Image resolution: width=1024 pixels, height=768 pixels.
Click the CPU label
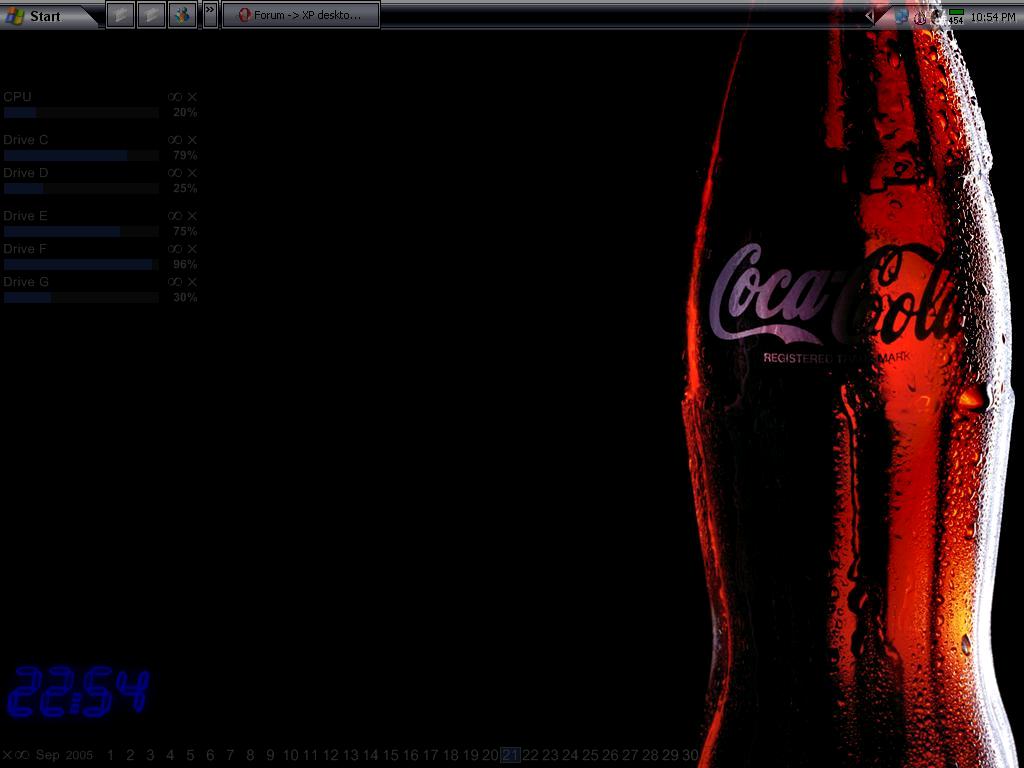[x=17, y=97]
